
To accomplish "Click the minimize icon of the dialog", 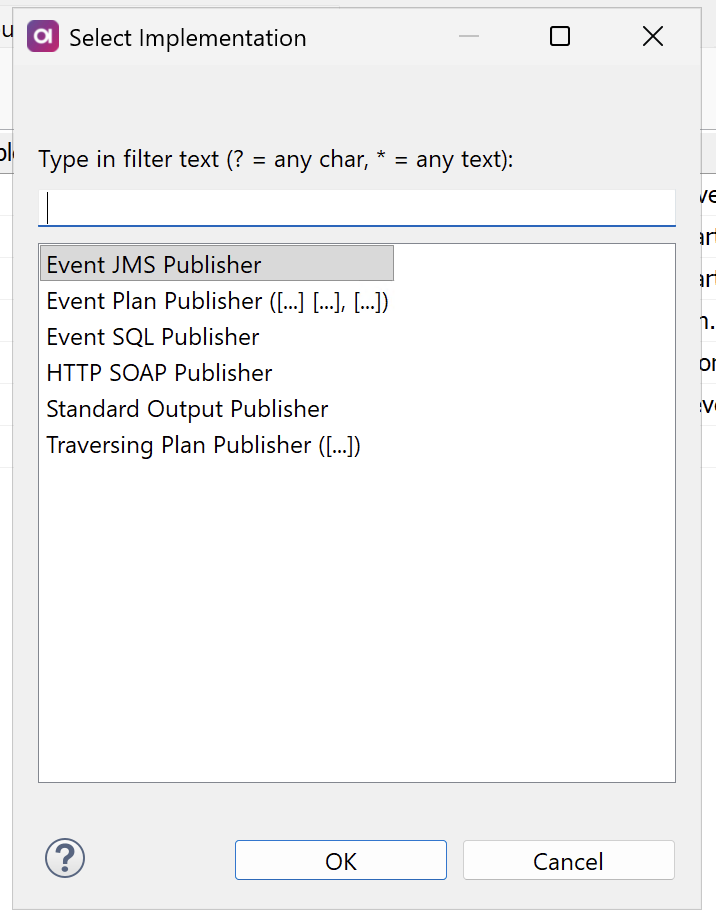I will [468, 35].
